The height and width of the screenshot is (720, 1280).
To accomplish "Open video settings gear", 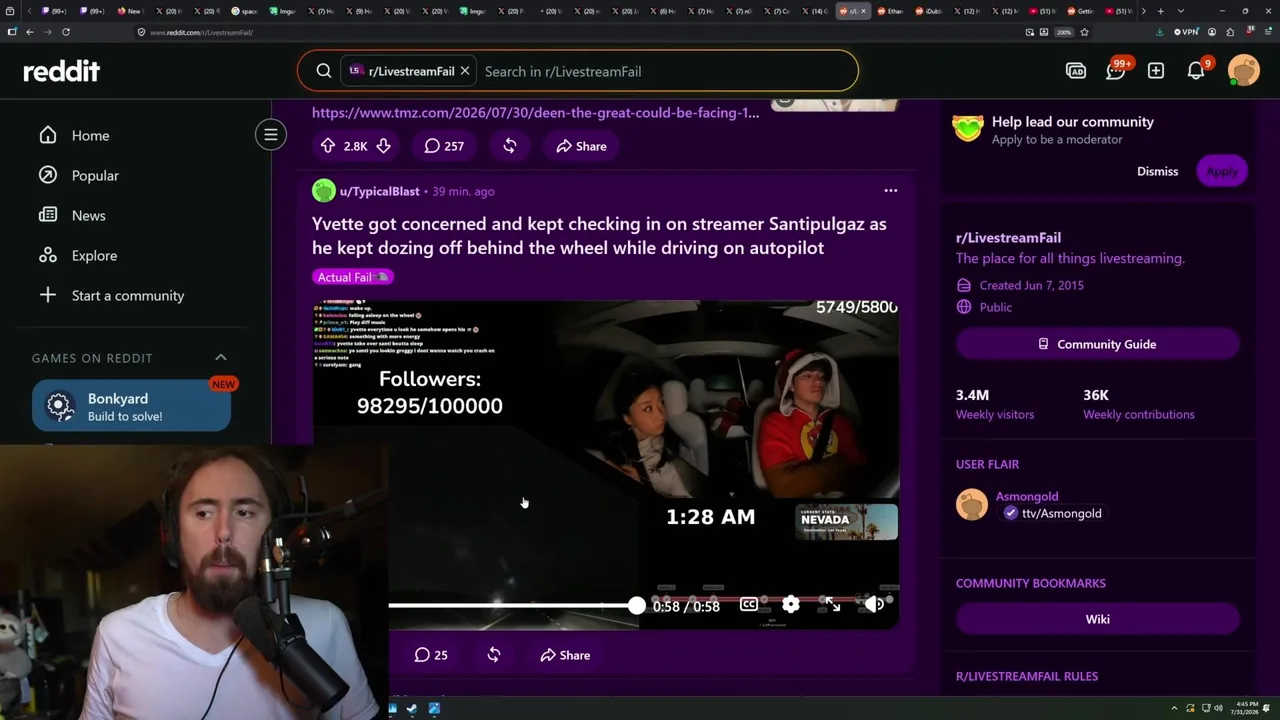I will tap(791, 605).
